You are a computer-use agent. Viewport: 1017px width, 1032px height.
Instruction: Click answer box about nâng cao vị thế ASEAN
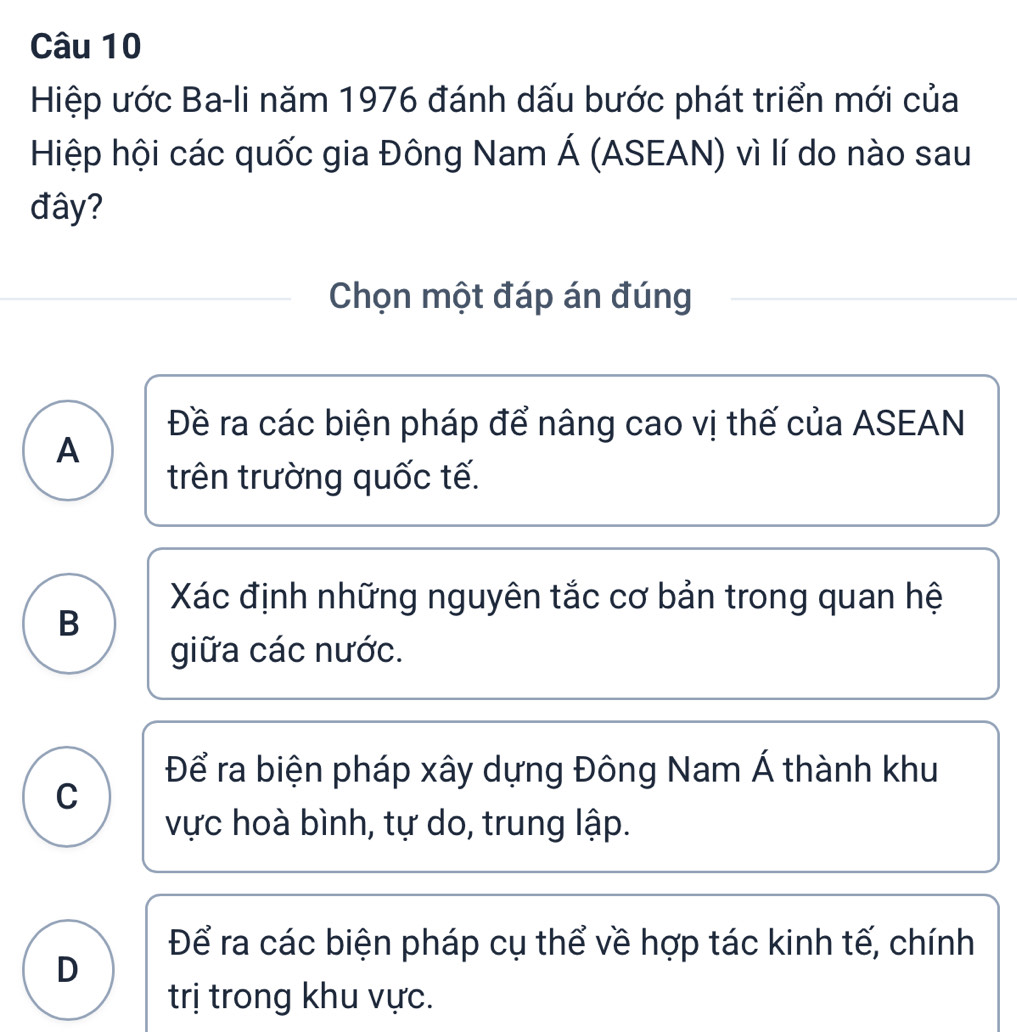point(572,450)
